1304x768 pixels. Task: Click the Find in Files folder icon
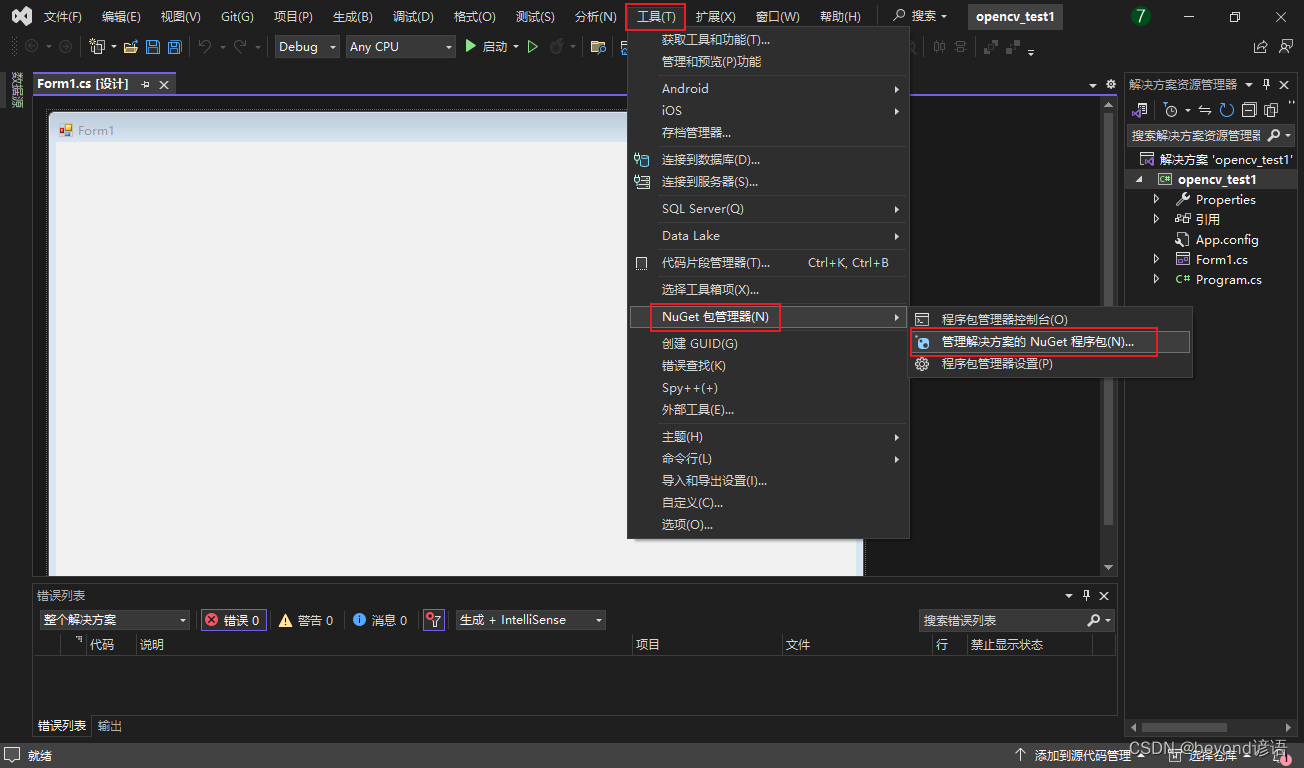[598, 47]
